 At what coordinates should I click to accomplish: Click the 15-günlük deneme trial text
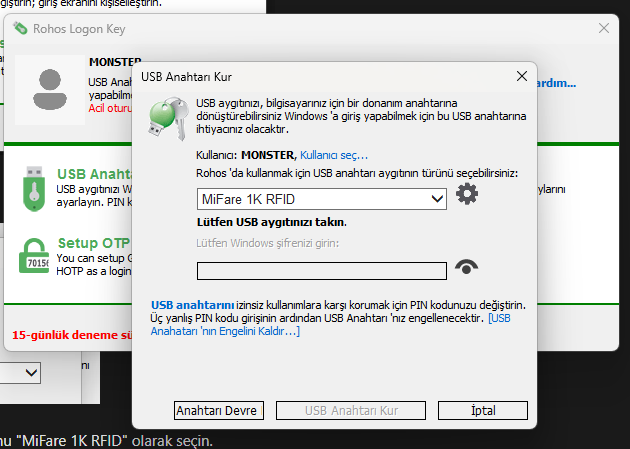click(x=72, y=335)
